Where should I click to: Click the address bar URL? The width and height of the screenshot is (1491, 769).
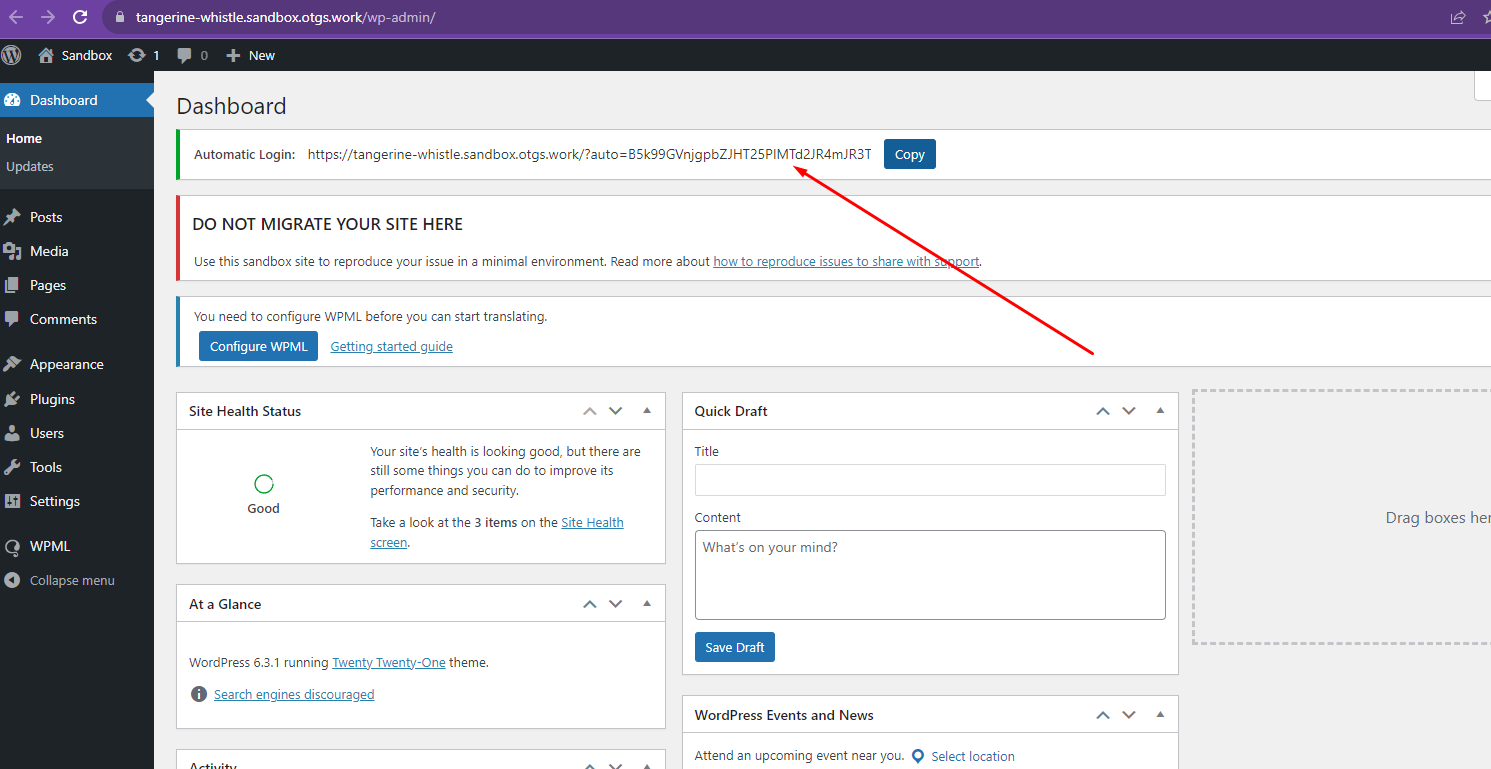pos(286,17)
